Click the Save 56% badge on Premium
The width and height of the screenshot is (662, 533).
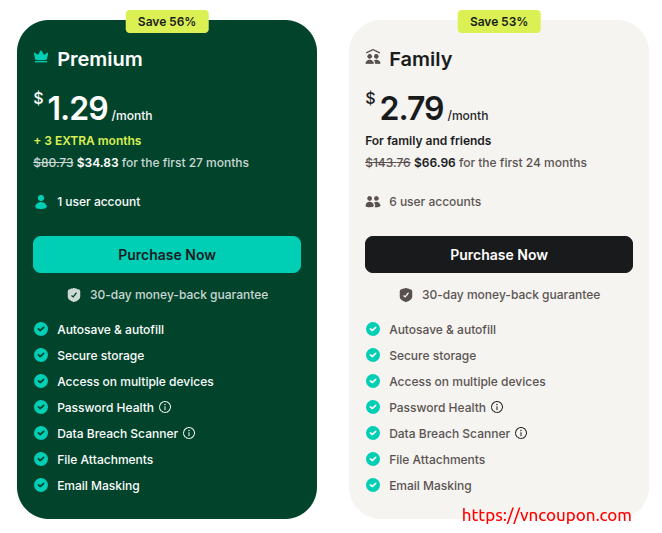pos(167,21)
